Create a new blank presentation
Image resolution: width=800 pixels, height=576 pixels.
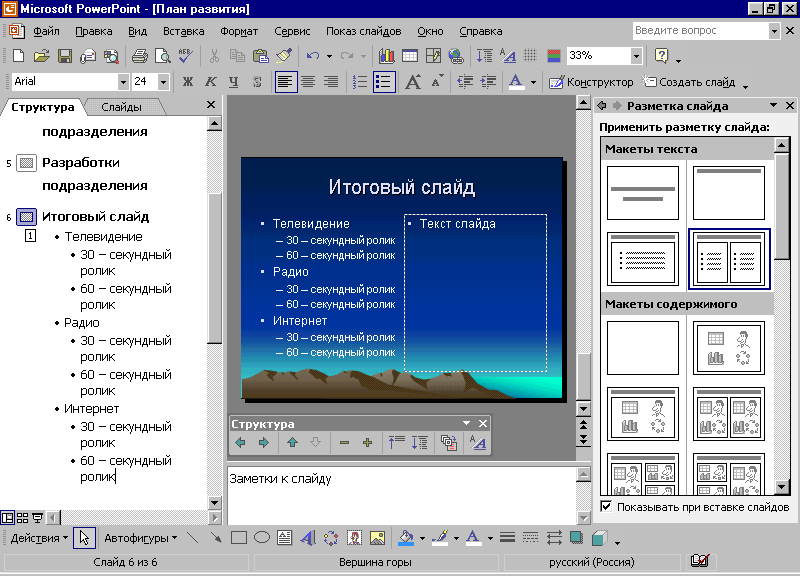click(18, 56)
